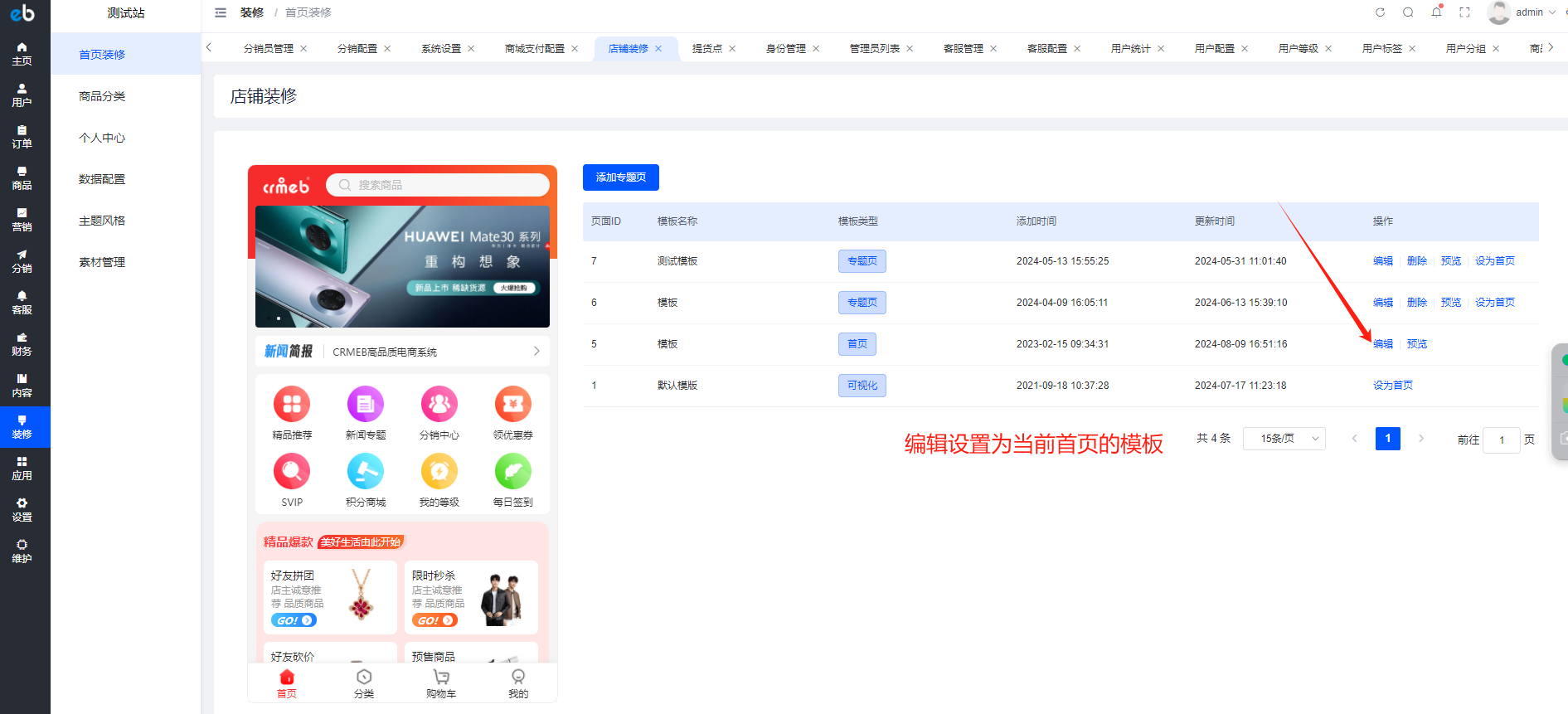1568x714 pixels.
Task: Click the refresh icon in top header
Action: (1380, 12)
